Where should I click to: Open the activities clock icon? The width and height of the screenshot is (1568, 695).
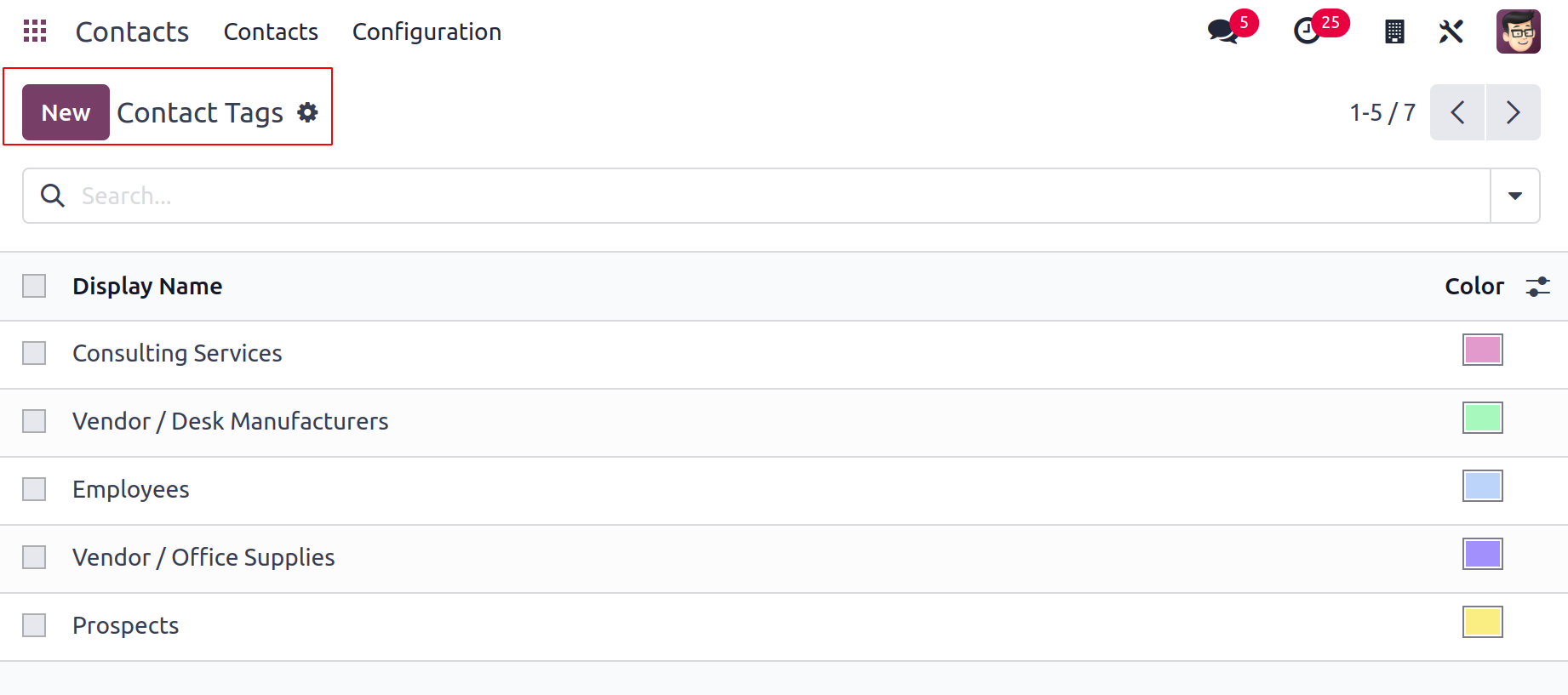point(1307,31)
